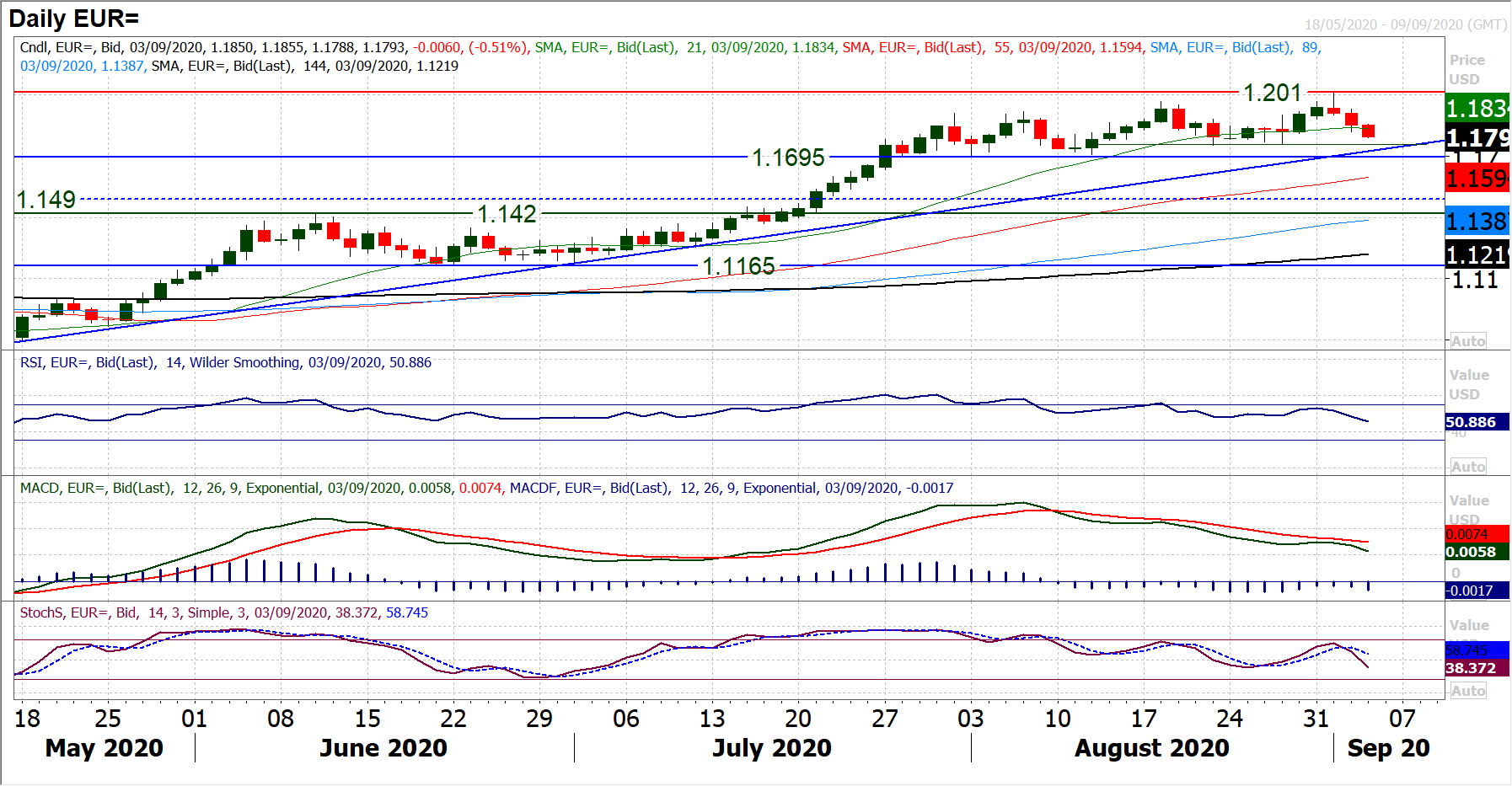Click the 50.886 RSI value tag
The height and width of the screenshot is (786, 1512).
(x=1471, y=422)
